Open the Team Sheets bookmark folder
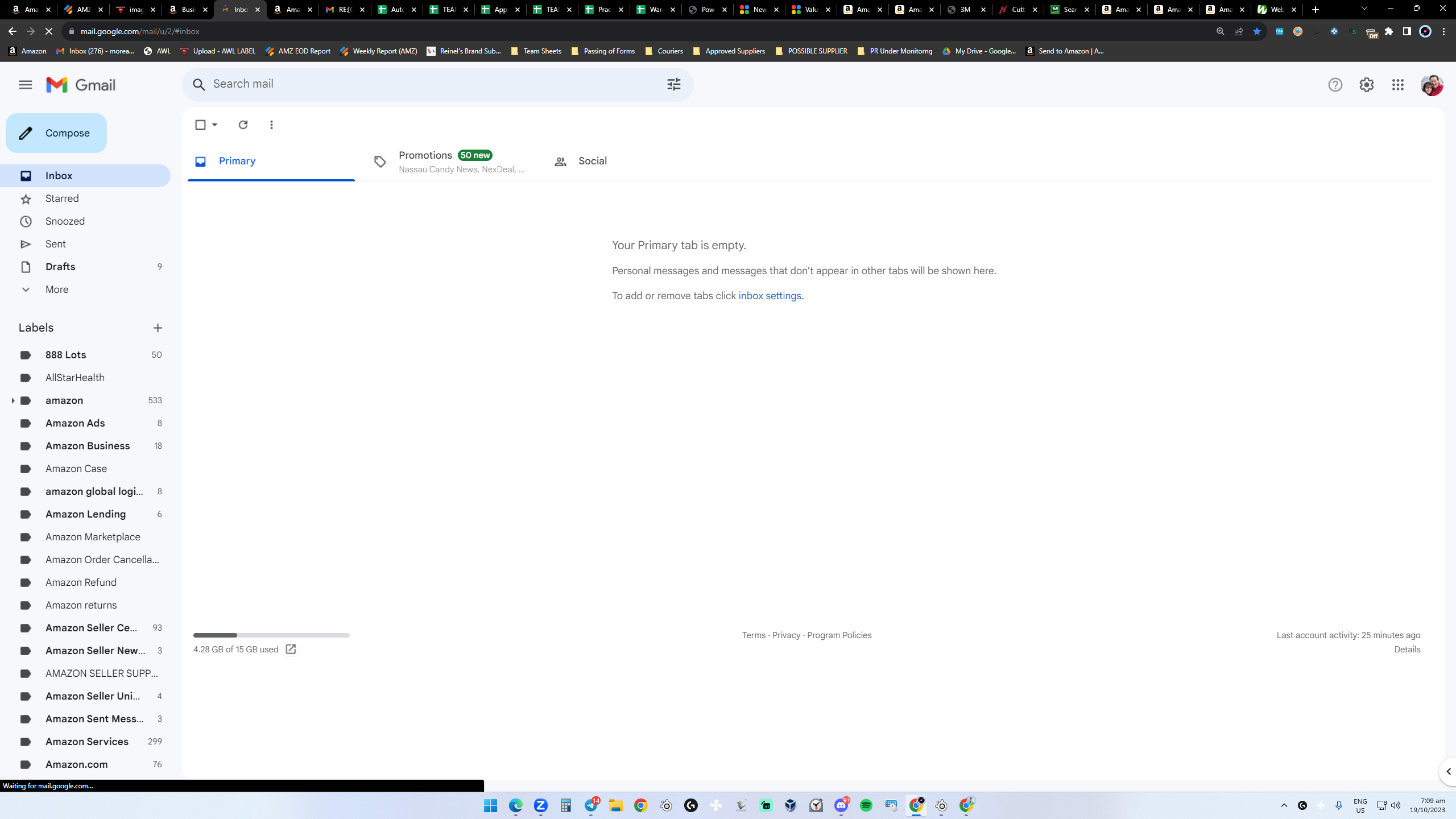1456x819 pixels. point(536,51)
